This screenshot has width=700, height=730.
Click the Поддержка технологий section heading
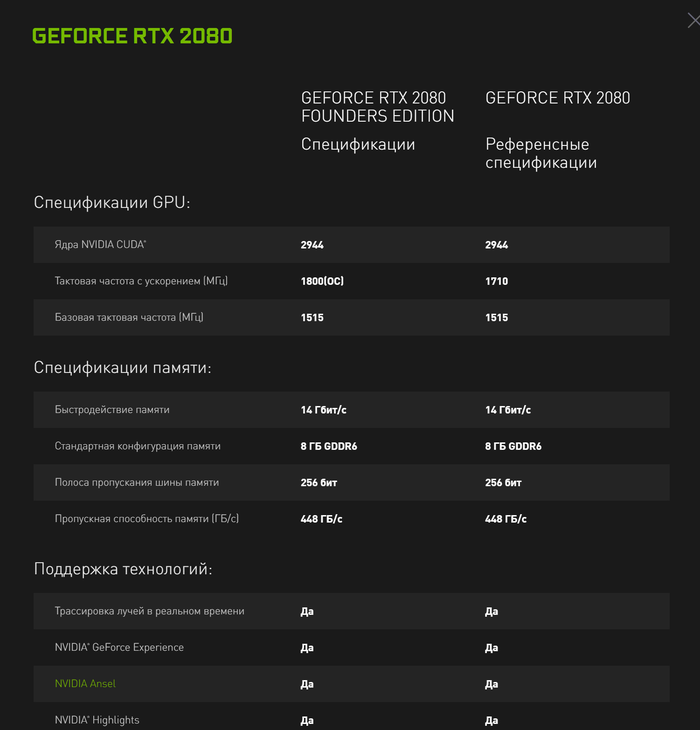(x=123, y=570)
